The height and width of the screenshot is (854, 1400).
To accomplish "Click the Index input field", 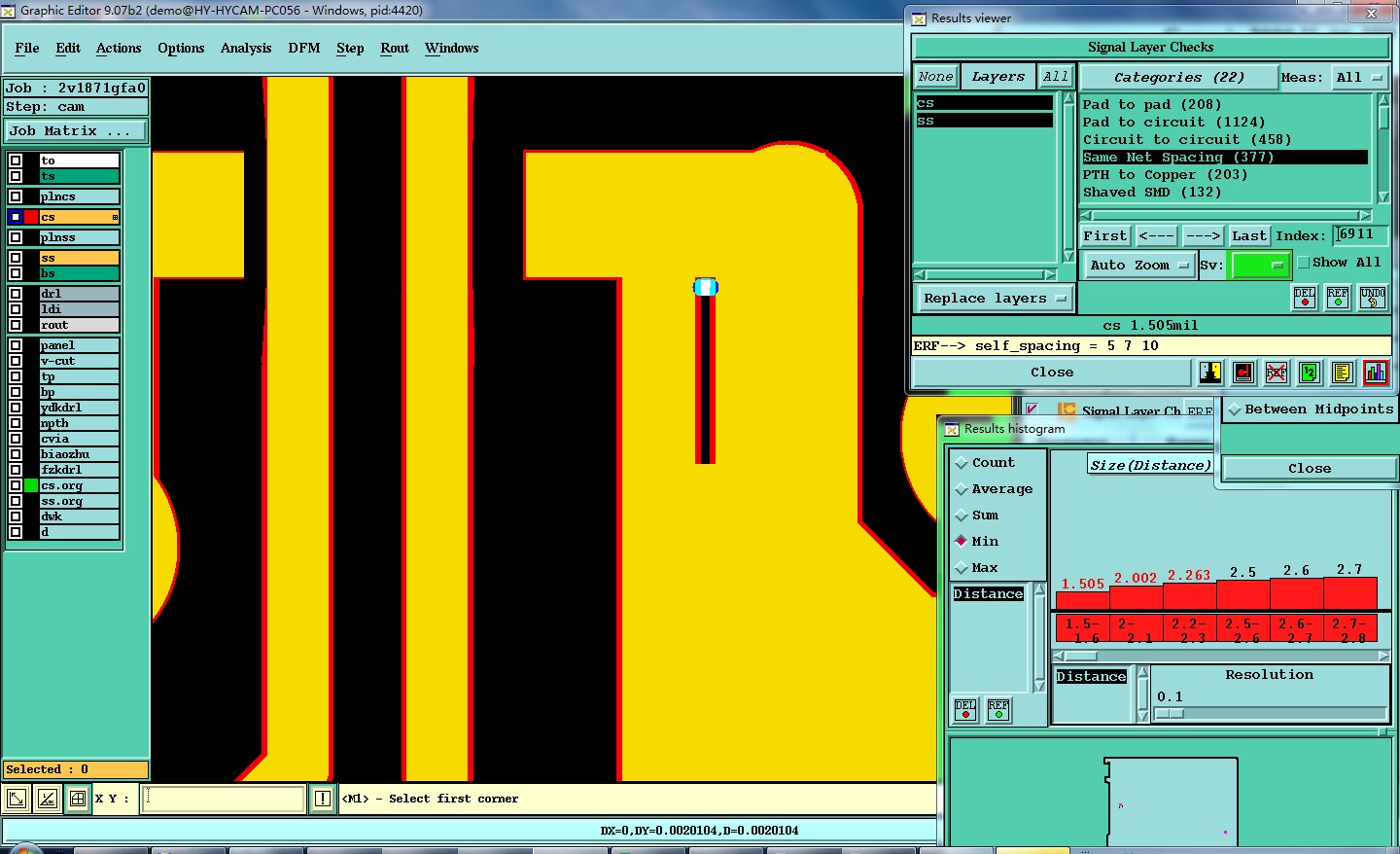I will 1360,234.
